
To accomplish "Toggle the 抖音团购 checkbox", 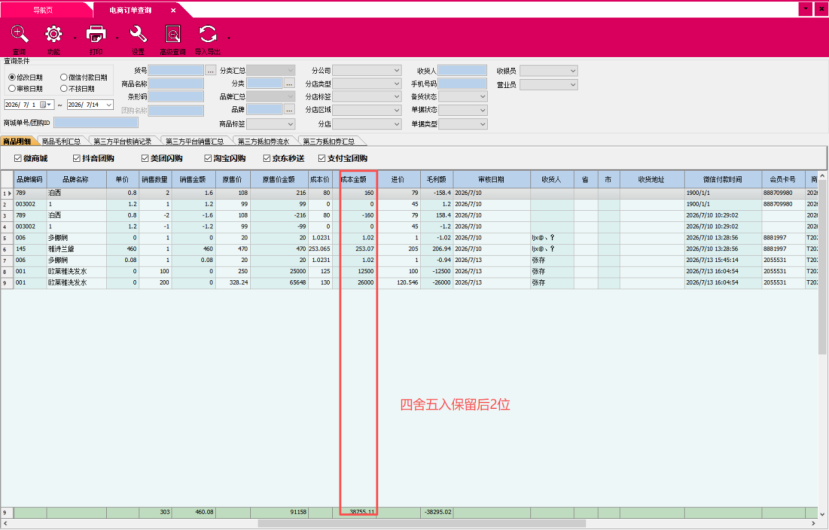I will point(76,158).
